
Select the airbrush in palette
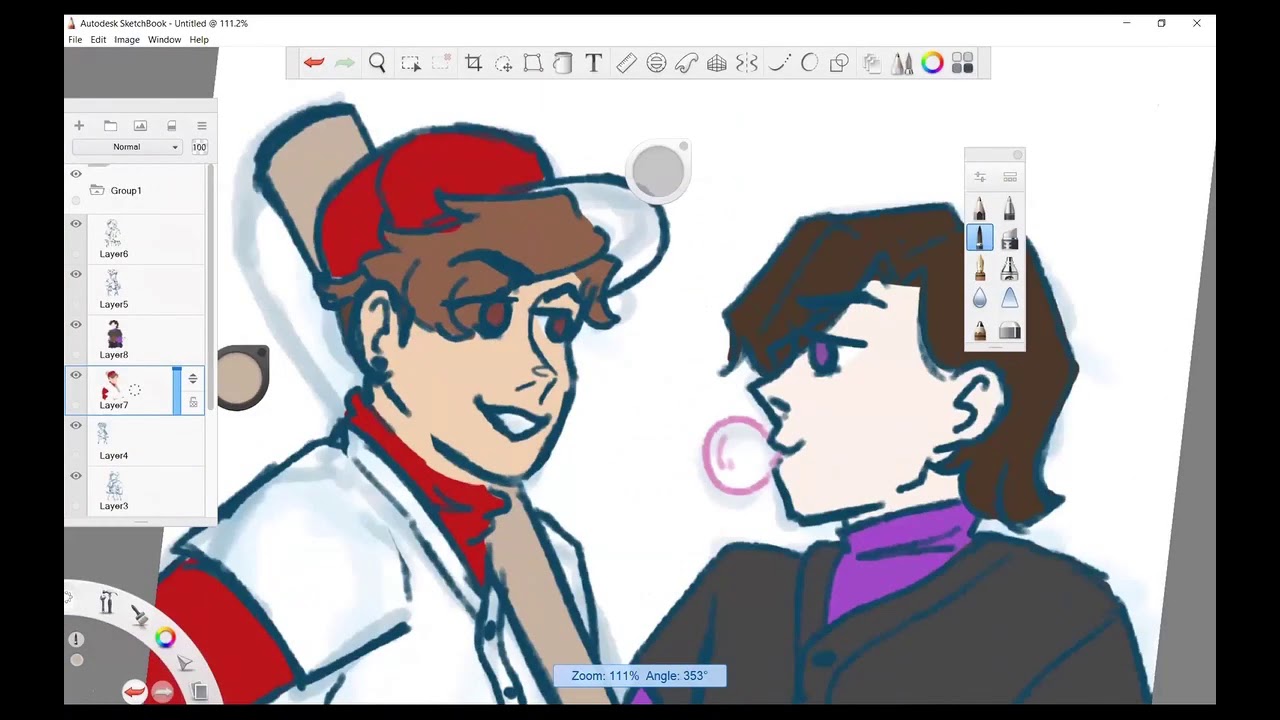(x=1009, y=268)
